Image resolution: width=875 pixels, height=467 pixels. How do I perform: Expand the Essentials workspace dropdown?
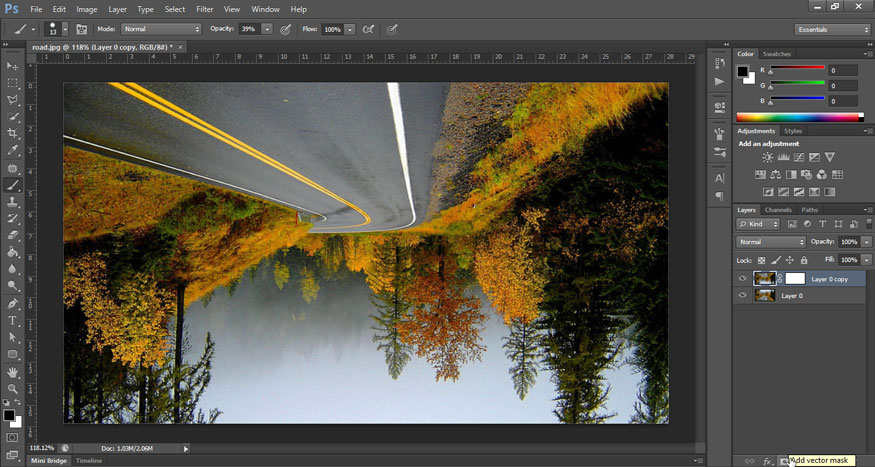833,30
